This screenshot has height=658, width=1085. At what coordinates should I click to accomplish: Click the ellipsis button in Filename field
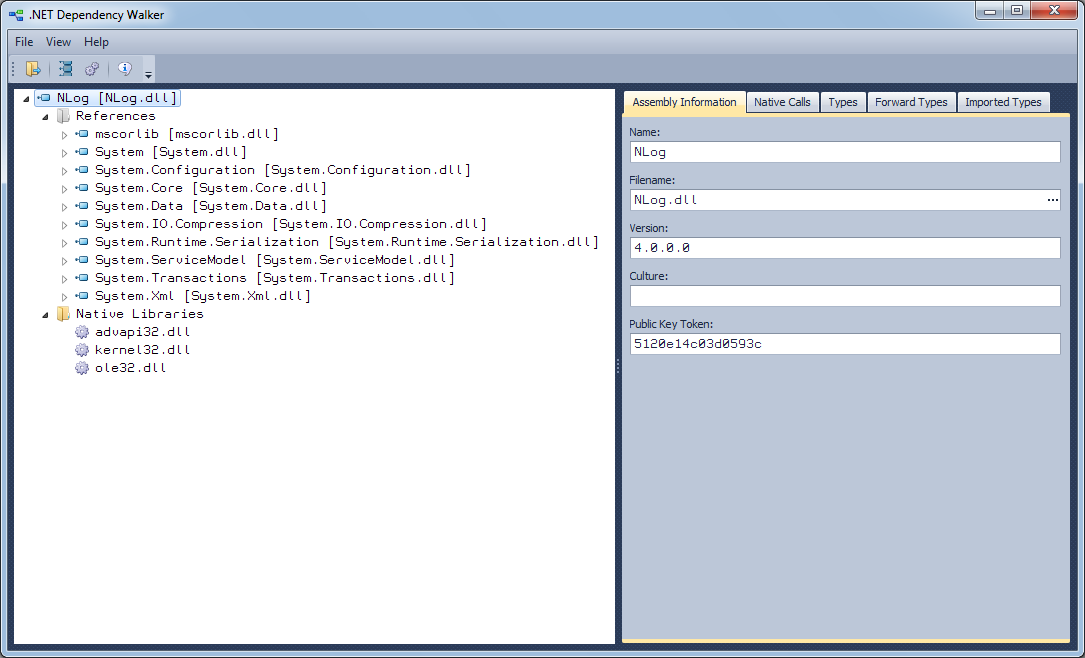click(x=1052, y=200)
